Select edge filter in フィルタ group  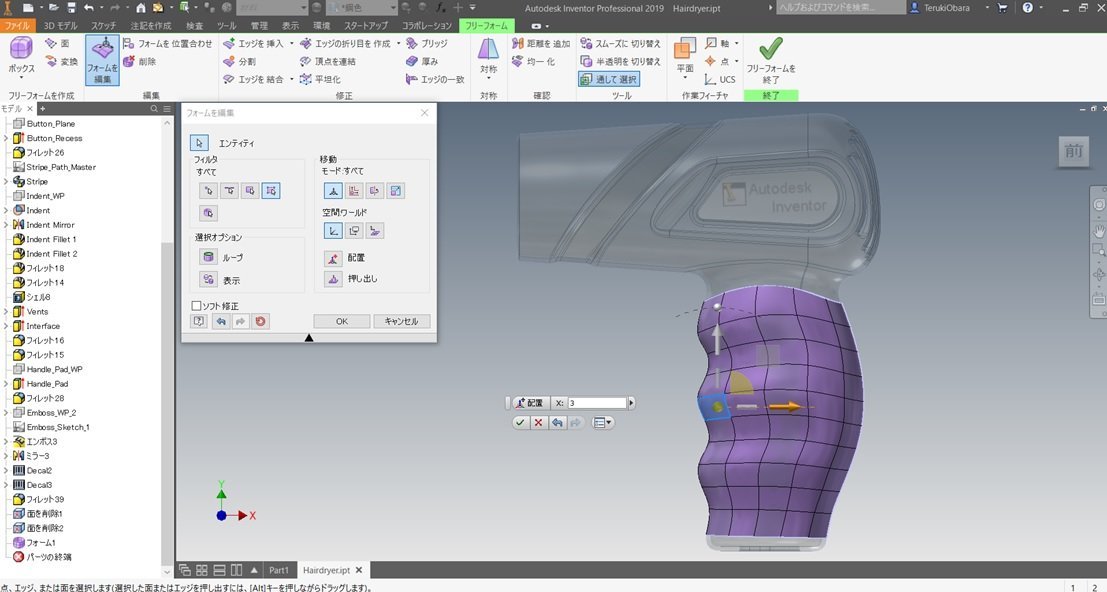point(229,191)
